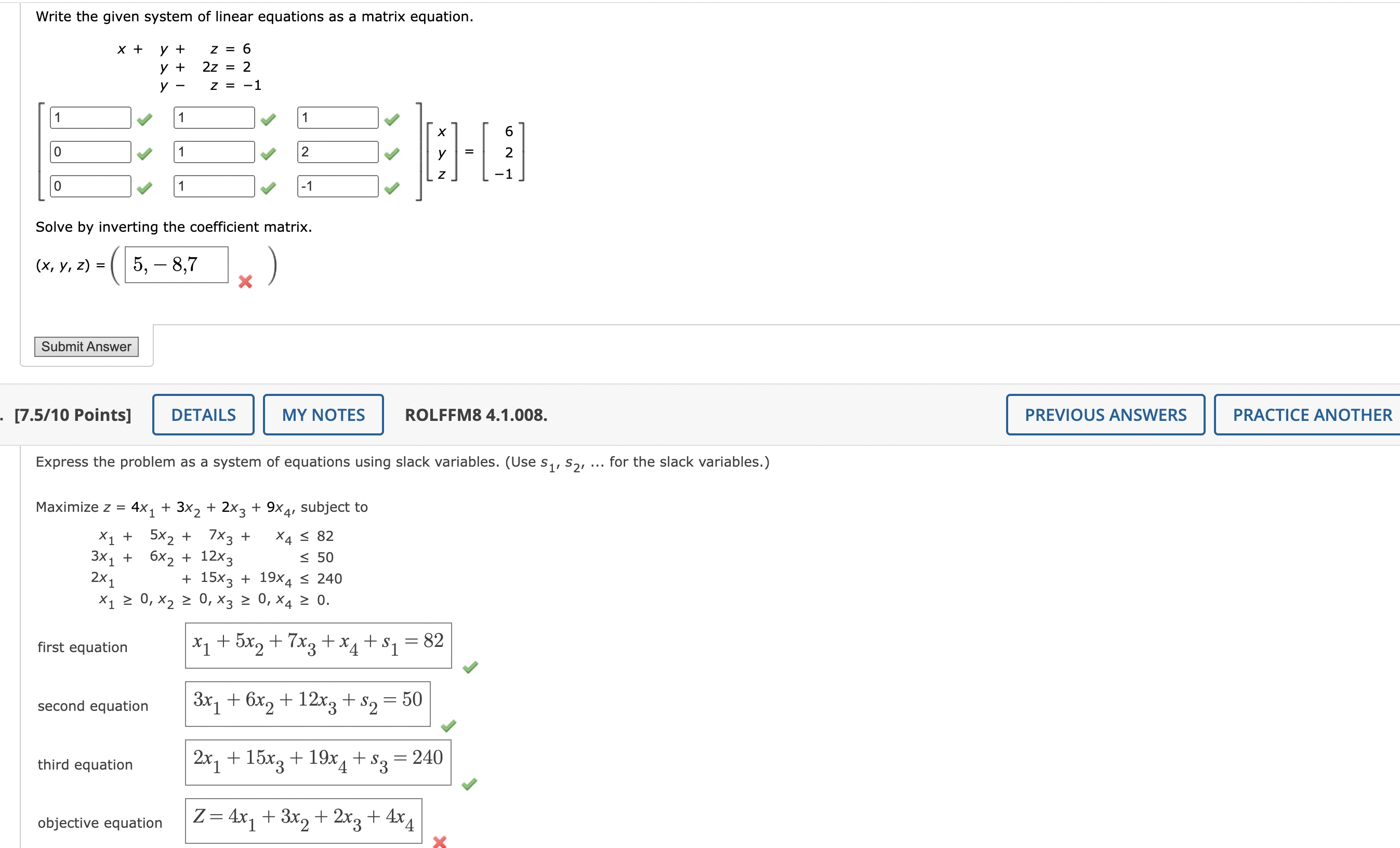Select the first equation answer box

[x=318, y=646]
